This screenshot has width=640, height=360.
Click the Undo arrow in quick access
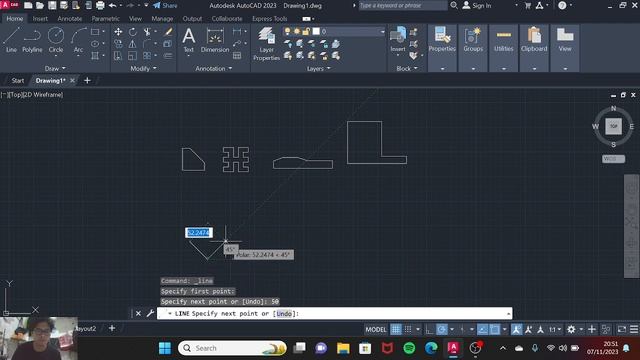pos(112,5)
